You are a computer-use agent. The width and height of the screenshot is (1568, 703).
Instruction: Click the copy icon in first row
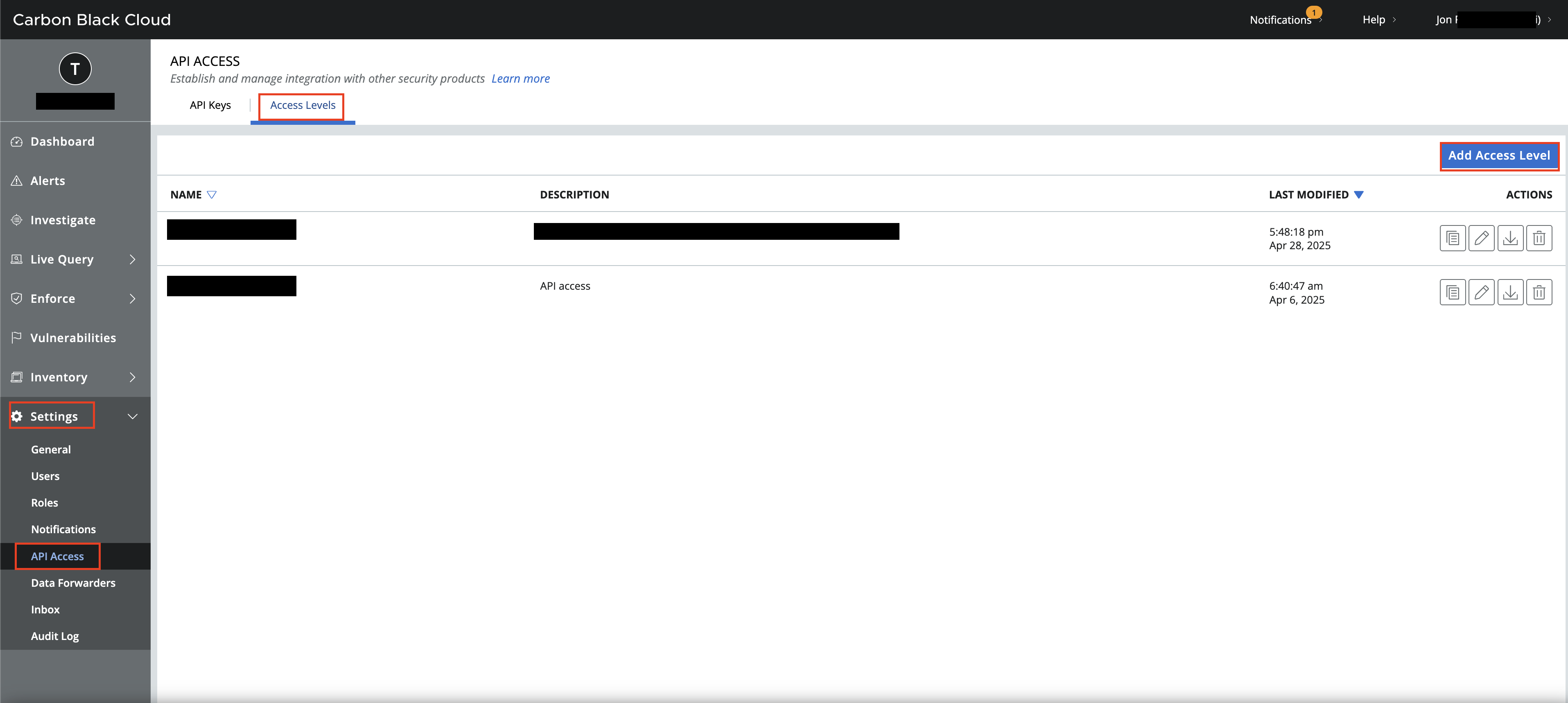tap(1453, 239)
